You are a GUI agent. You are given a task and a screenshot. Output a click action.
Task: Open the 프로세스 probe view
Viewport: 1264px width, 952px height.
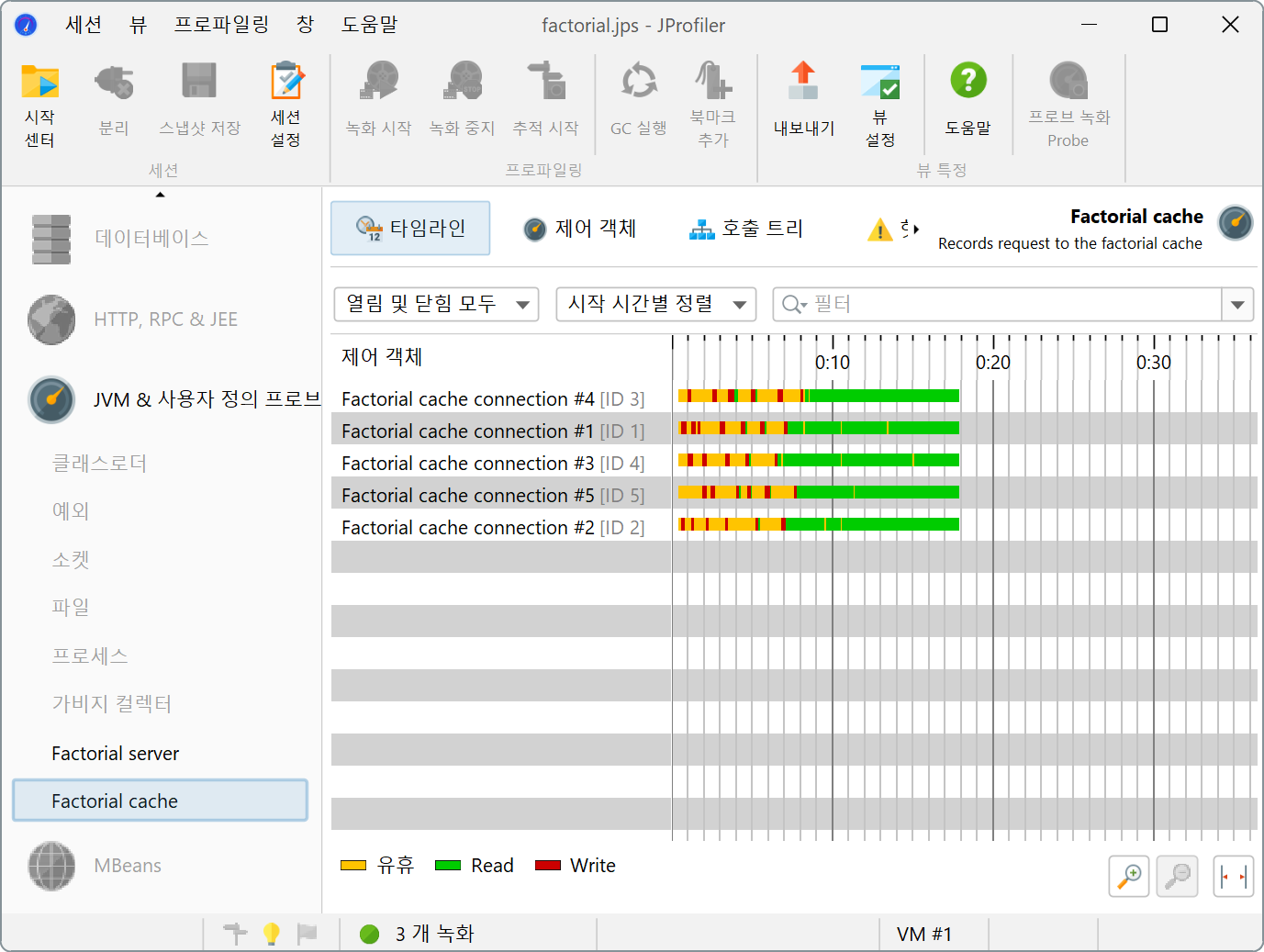tap(90, 656)
